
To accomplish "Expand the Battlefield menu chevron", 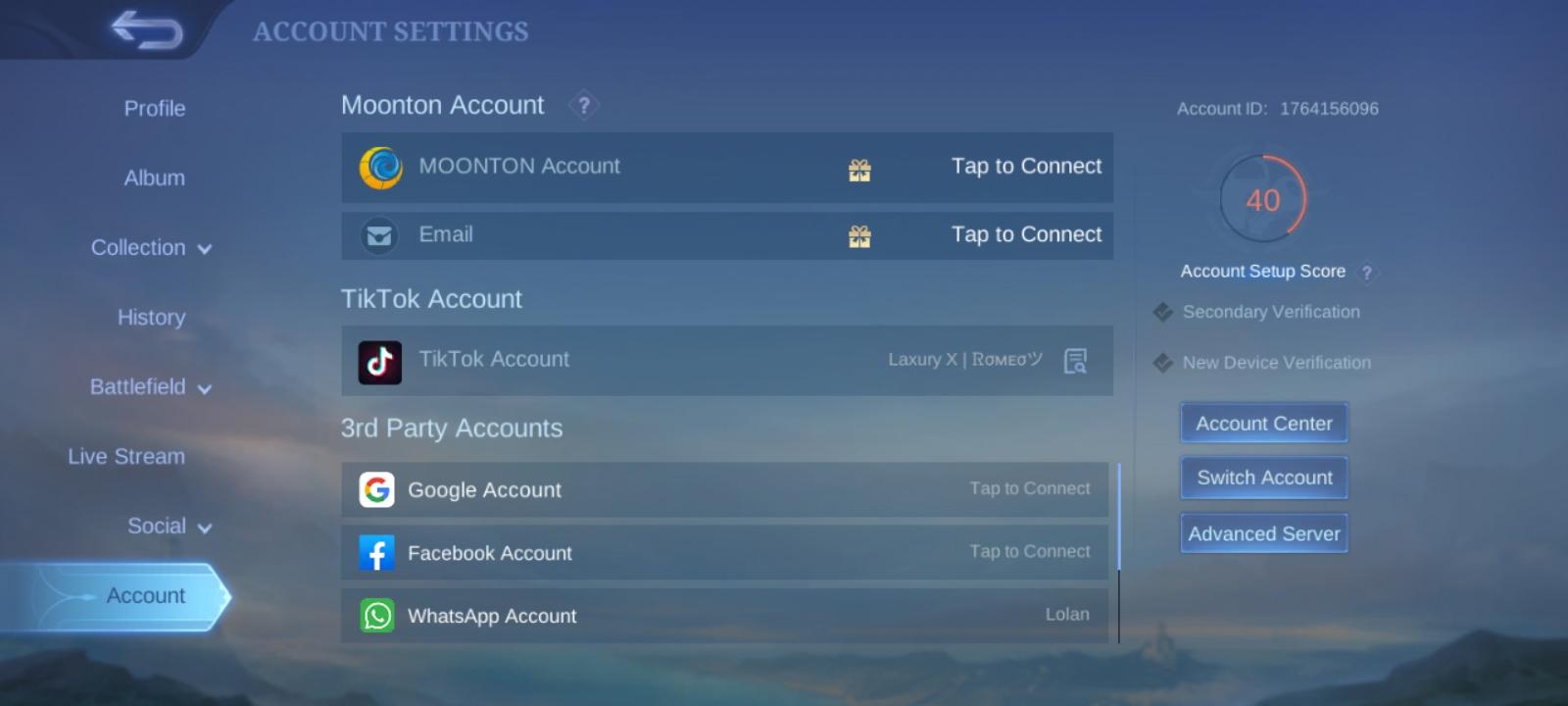I will click(x=205, y=389).
